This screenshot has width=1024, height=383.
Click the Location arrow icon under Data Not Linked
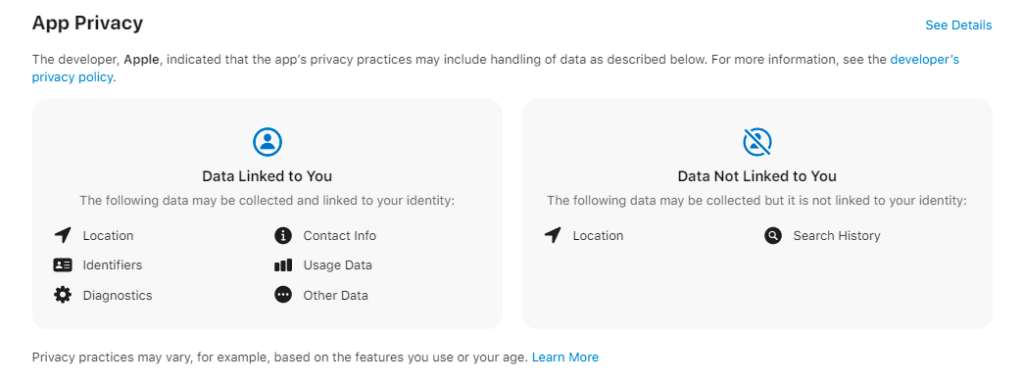coord(552,235)
